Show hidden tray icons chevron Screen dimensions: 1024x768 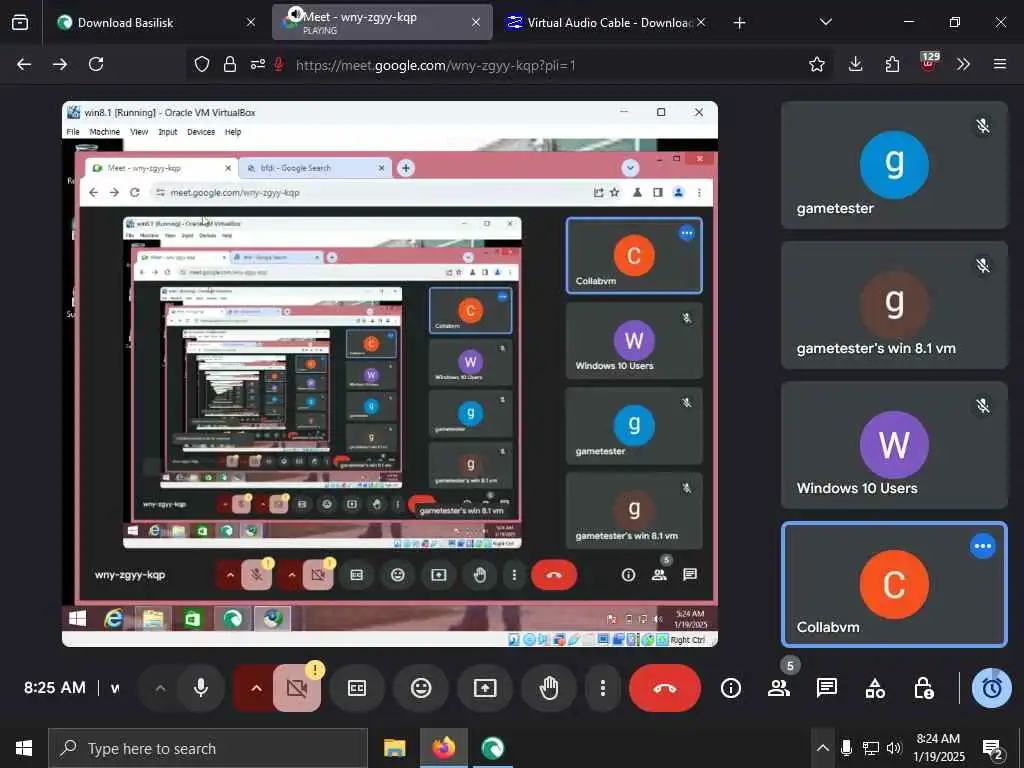coord(823,748)
